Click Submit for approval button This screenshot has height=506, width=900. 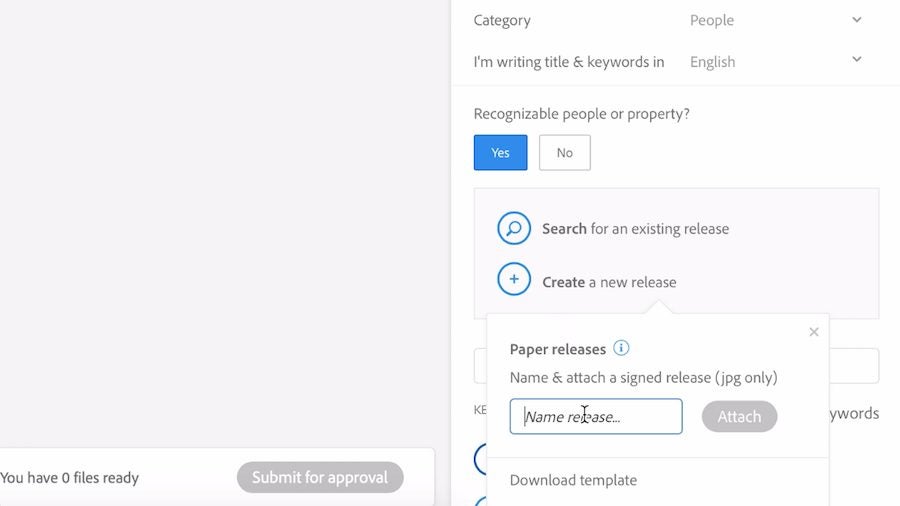pyautogui.click(x=320, y=478)
